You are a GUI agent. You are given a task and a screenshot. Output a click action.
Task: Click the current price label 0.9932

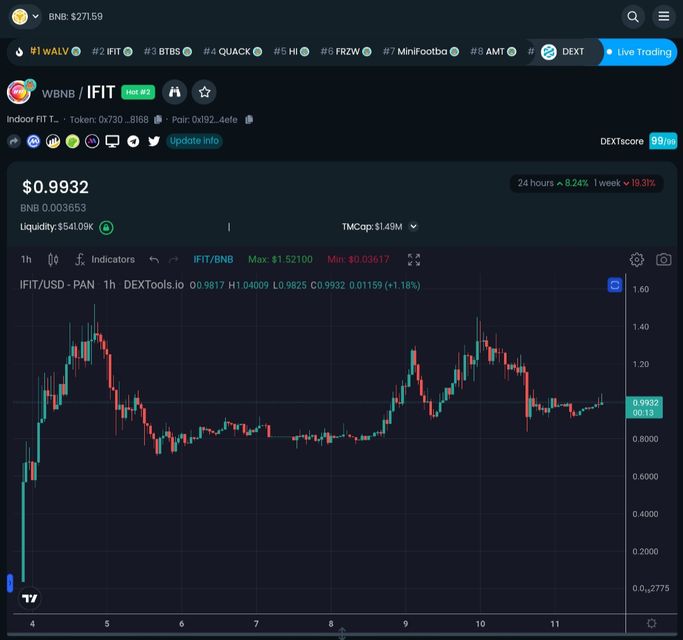point(644,407)
